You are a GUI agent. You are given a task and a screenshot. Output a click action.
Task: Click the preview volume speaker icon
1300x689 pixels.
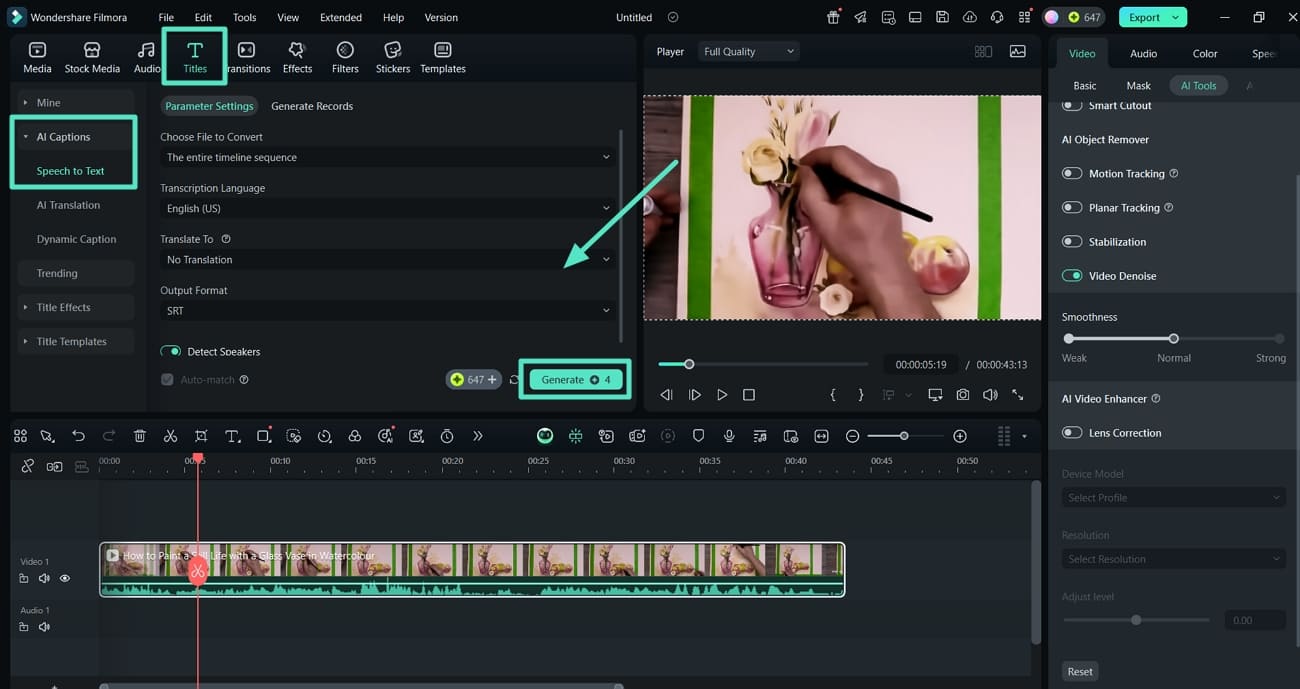(x=990, y=395)
